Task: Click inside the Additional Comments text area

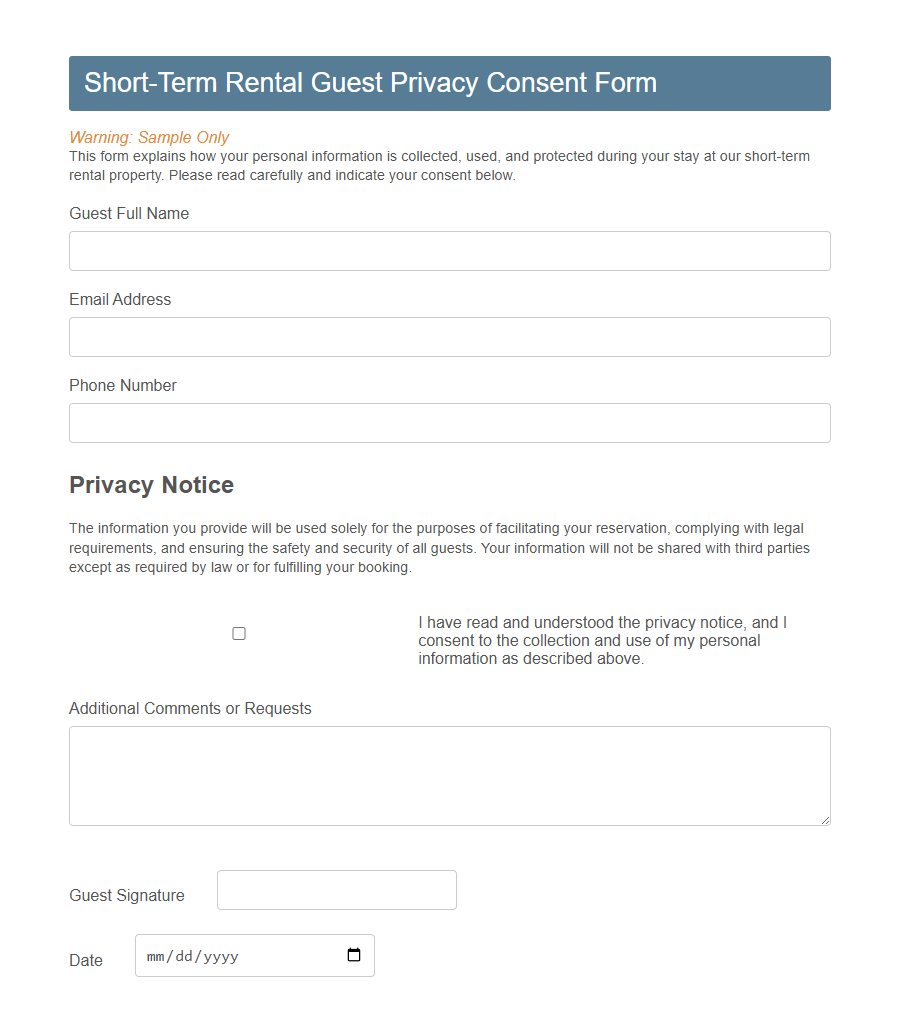Action: pos(449,775)
